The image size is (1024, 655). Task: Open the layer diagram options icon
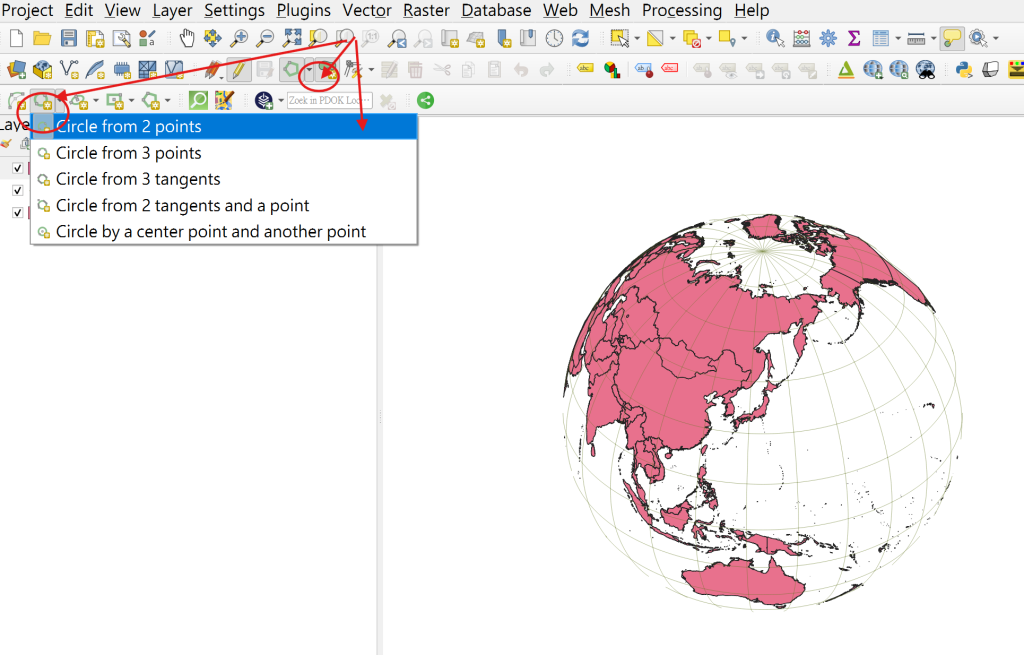pos(612,69)
